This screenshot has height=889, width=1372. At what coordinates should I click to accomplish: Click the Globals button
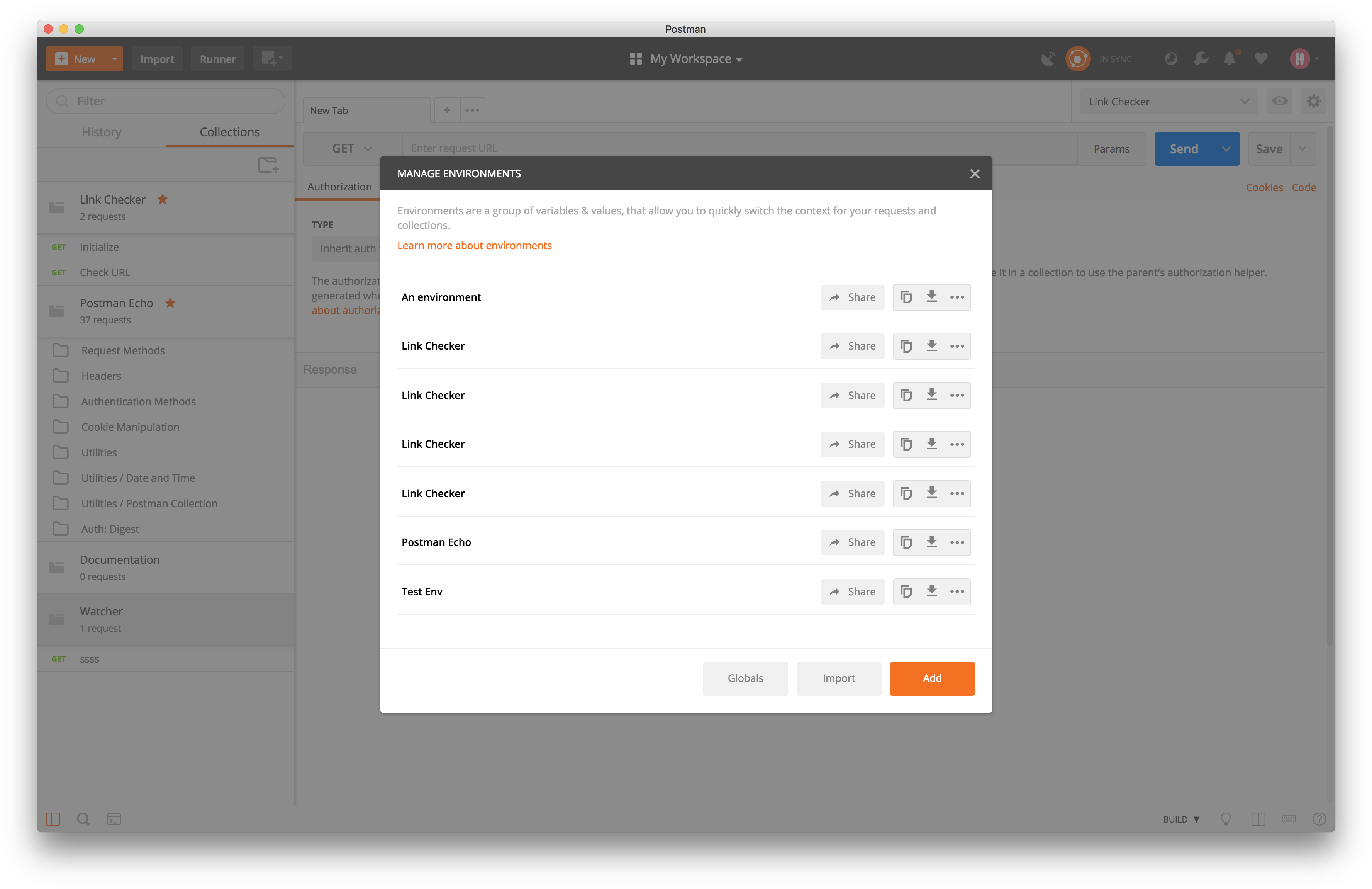point(745,678)
